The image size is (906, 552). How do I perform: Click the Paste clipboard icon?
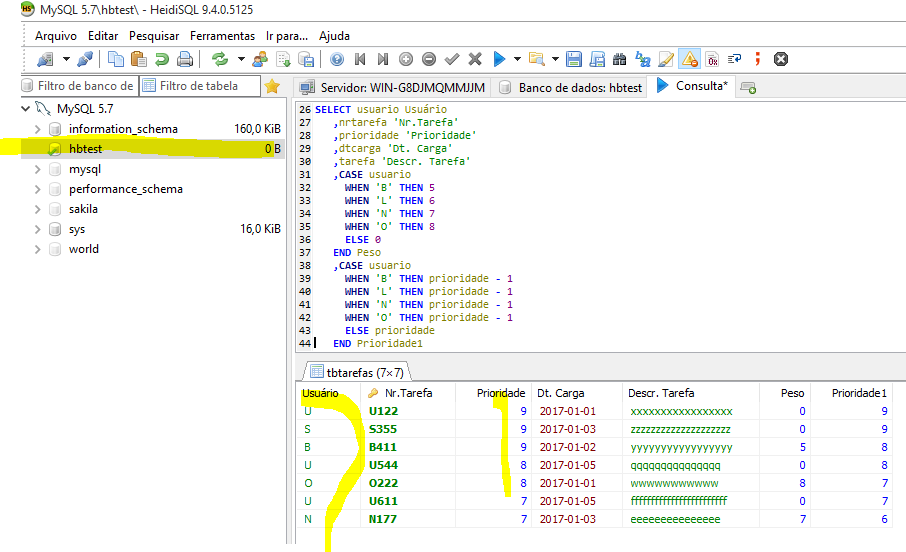point(137,59)
